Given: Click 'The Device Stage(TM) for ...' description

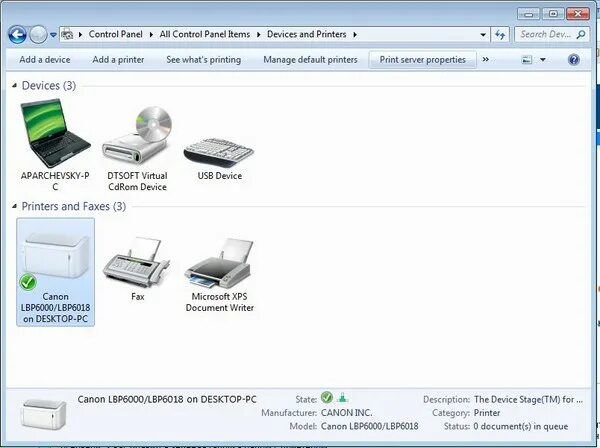Looking at the screenshot, I should point(528,399).
